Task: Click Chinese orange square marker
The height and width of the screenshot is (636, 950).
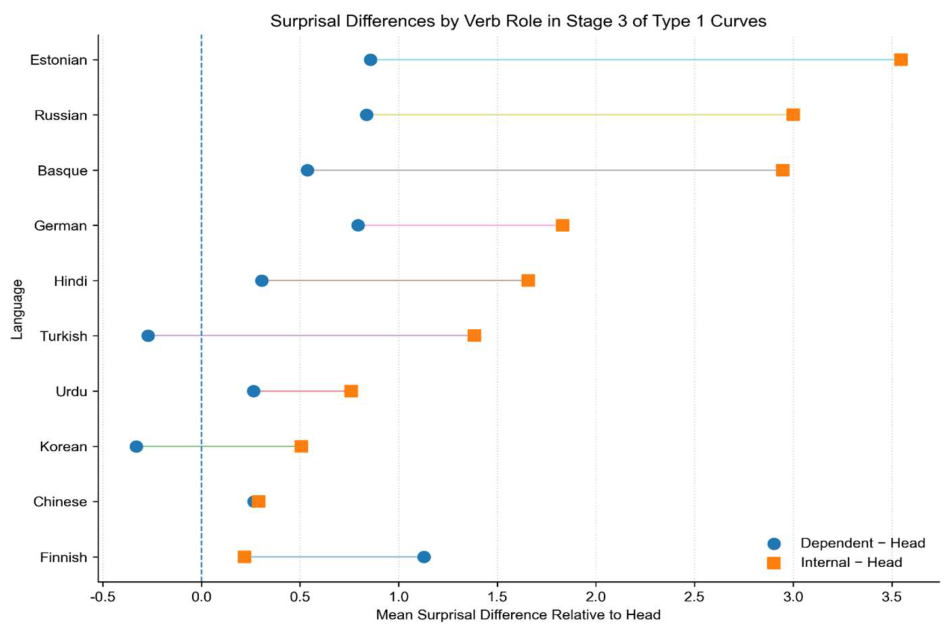Action: tap(259, 502)
